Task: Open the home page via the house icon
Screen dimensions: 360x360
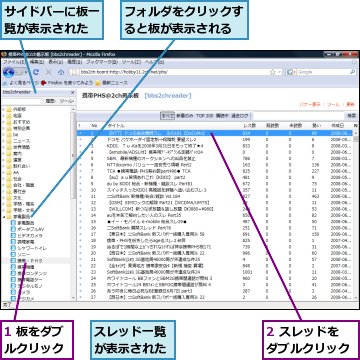Action: [x=61, y=72]
